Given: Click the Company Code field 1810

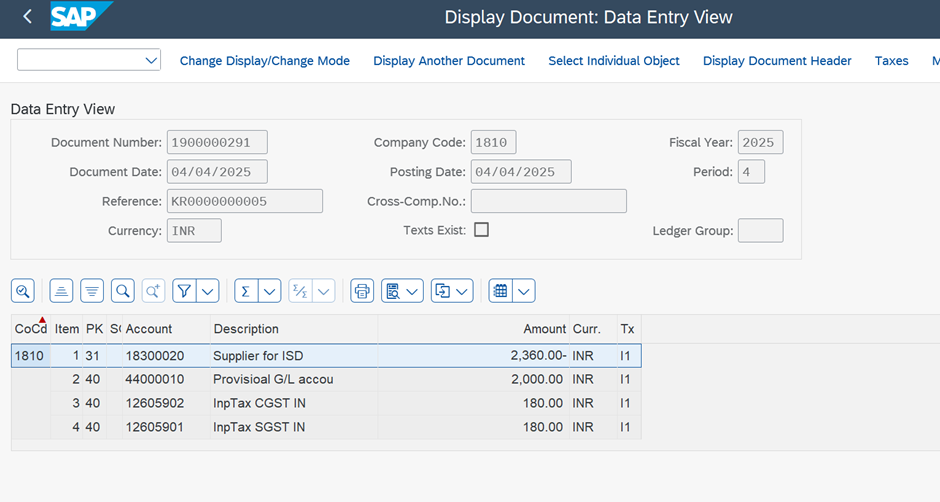Looking at the screenshot, I should click(x=493, y=142).
